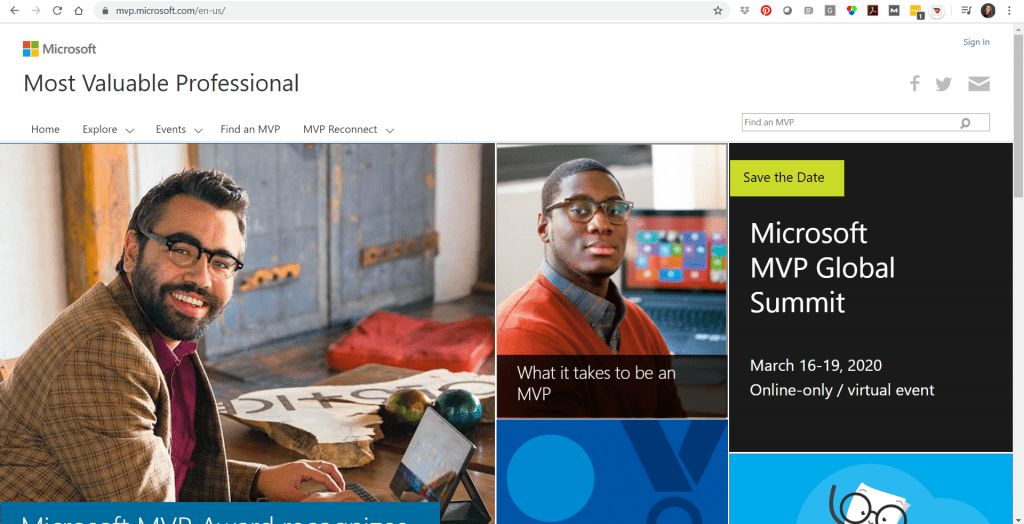Viewport: 1024px width, 524px height.
Task: Open the Microsoft MVP Global Summit tile
Action: click(x=871, y=297)
